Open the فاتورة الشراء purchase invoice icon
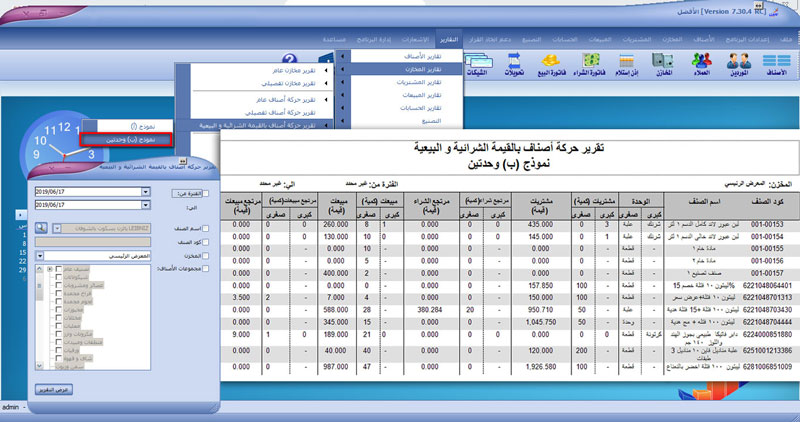 pyautogui.click(x=590, y=65)
